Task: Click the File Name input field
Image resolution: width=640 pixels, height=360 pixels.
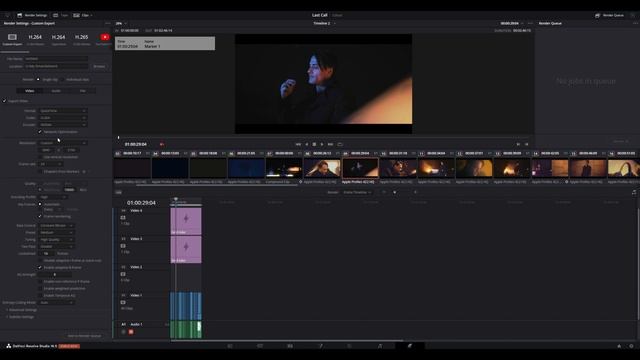Action: 56,59
